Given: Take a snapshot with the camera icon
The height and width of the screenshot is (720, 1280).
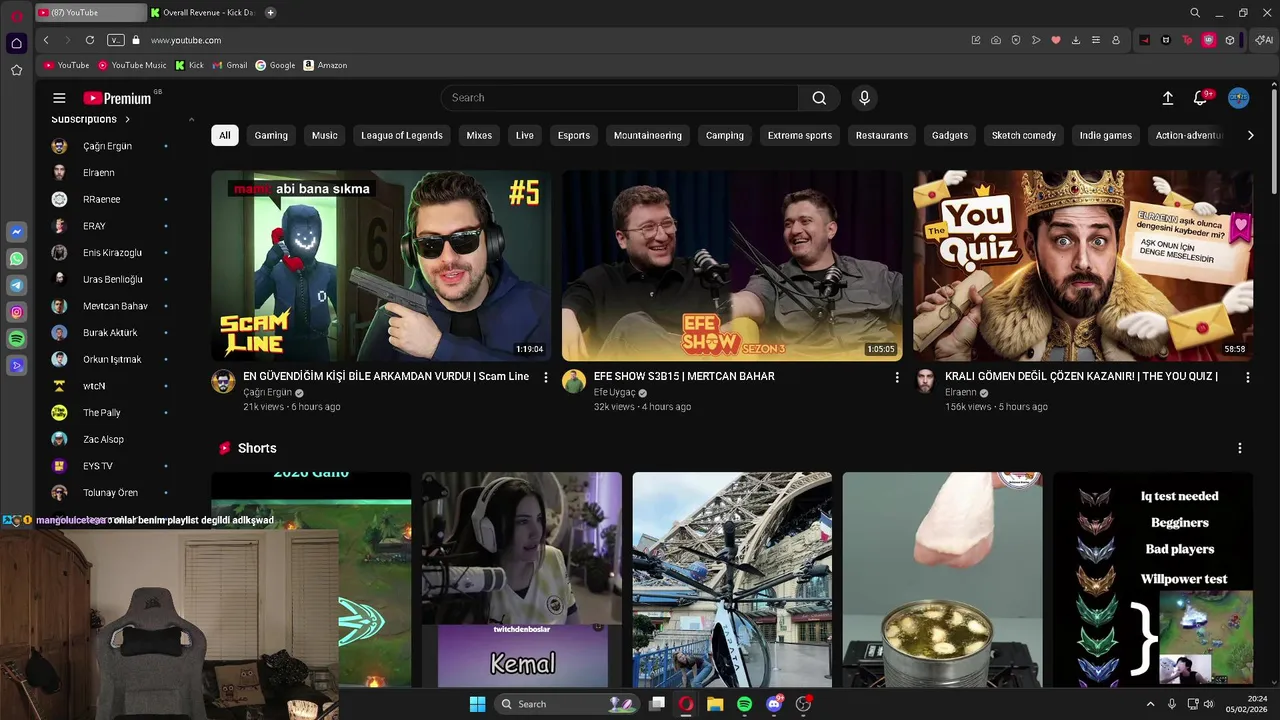Looking at the screenshot, I should (x=996, y=40).
